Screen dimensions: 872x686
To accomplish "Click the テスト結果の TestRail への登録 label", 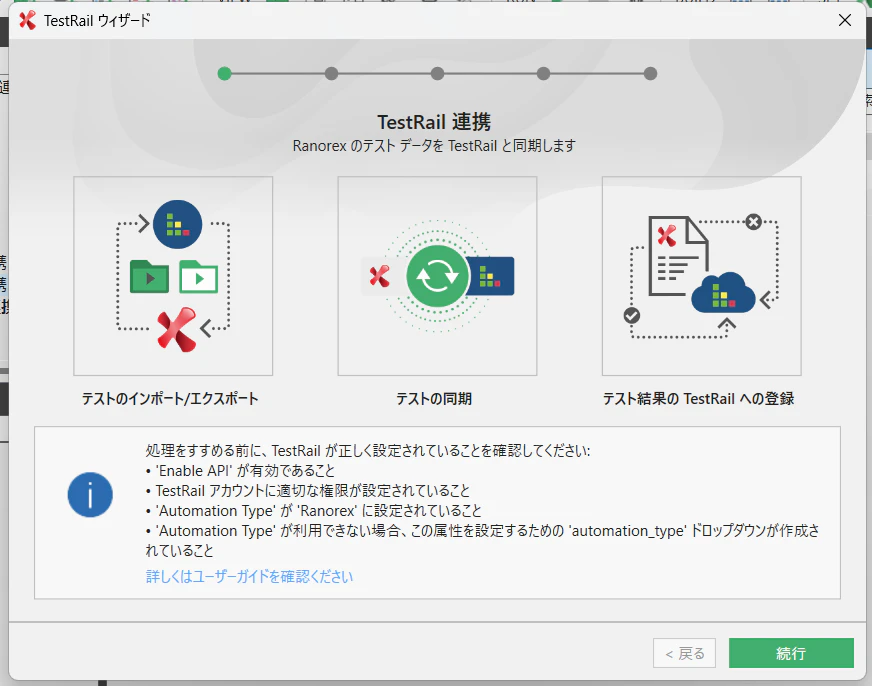I will [x=698, y=399].
